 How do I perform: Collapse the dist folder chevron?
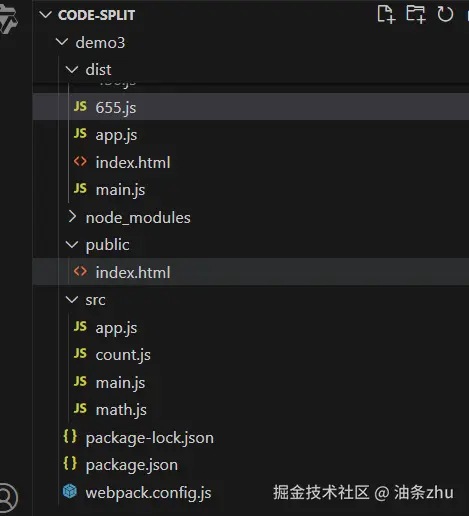coord(72,70)
